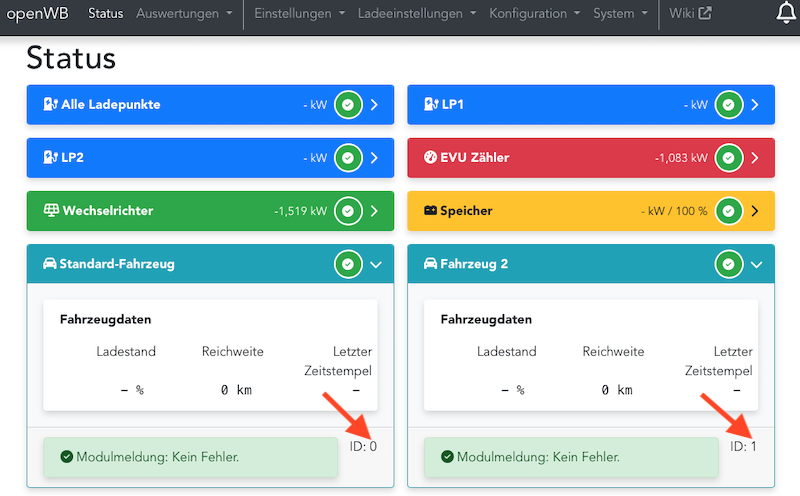This screenshot has width=800, height=496.
Task: Click green status check on Speicher
Action: coord(729,211)
